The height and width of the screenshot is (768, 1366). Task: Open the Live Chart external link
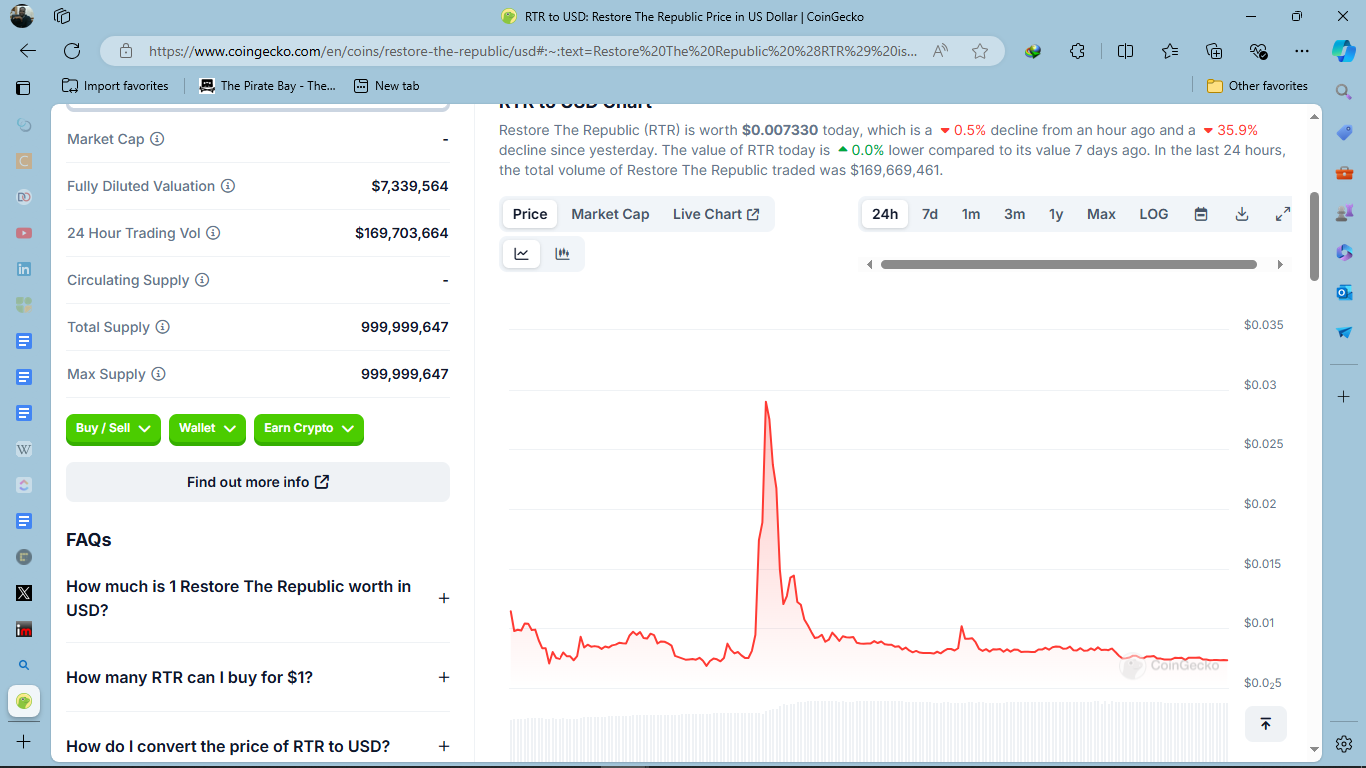click(716, 214)
